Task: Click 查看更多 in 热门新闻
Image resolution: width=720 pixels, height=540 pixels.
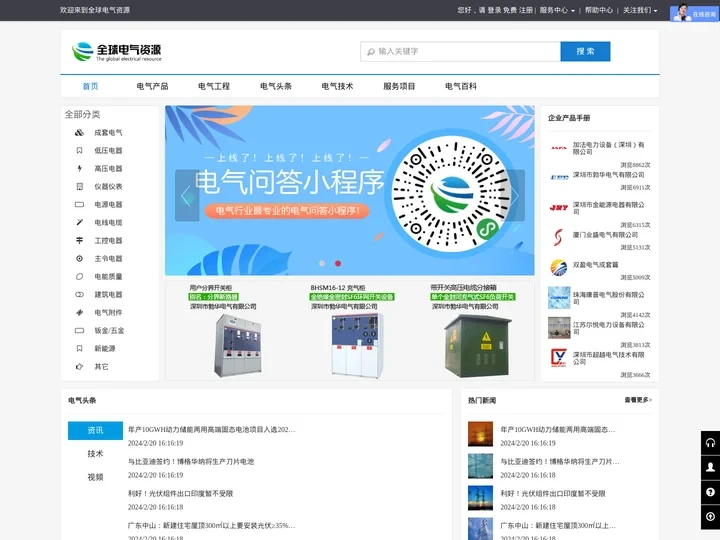Action: pyautogui.click(x=638, y=400)
